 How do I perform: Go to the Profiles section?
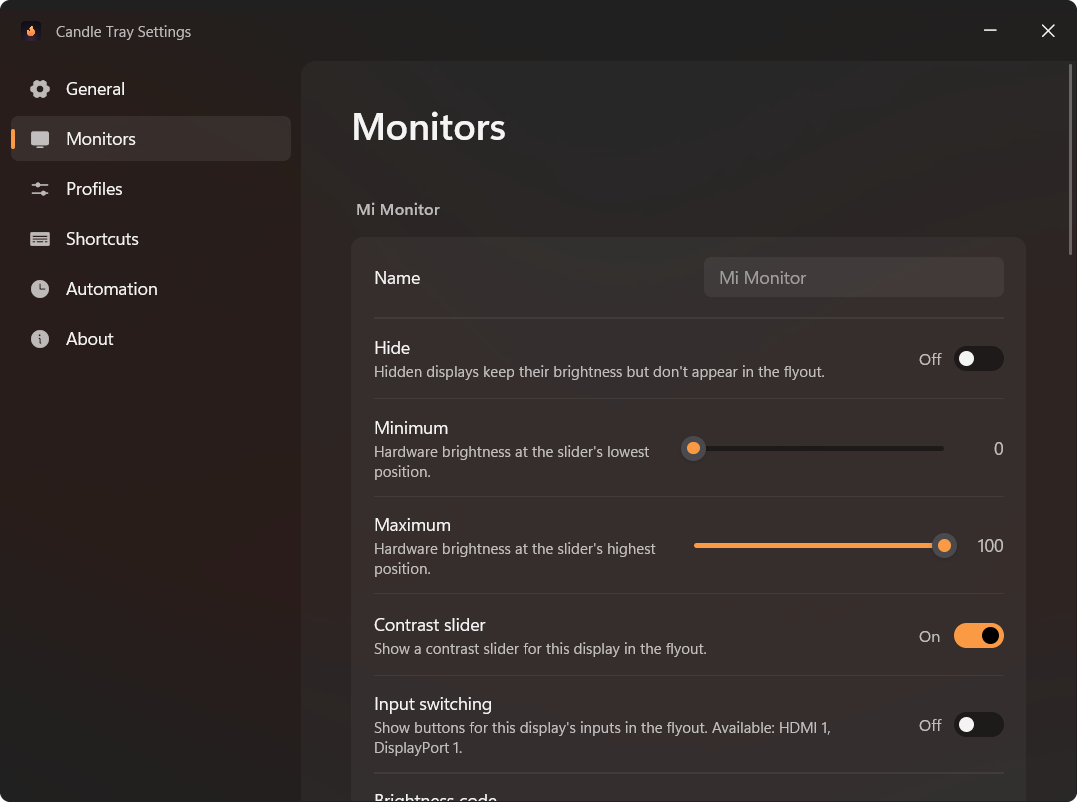click(151, 189)
